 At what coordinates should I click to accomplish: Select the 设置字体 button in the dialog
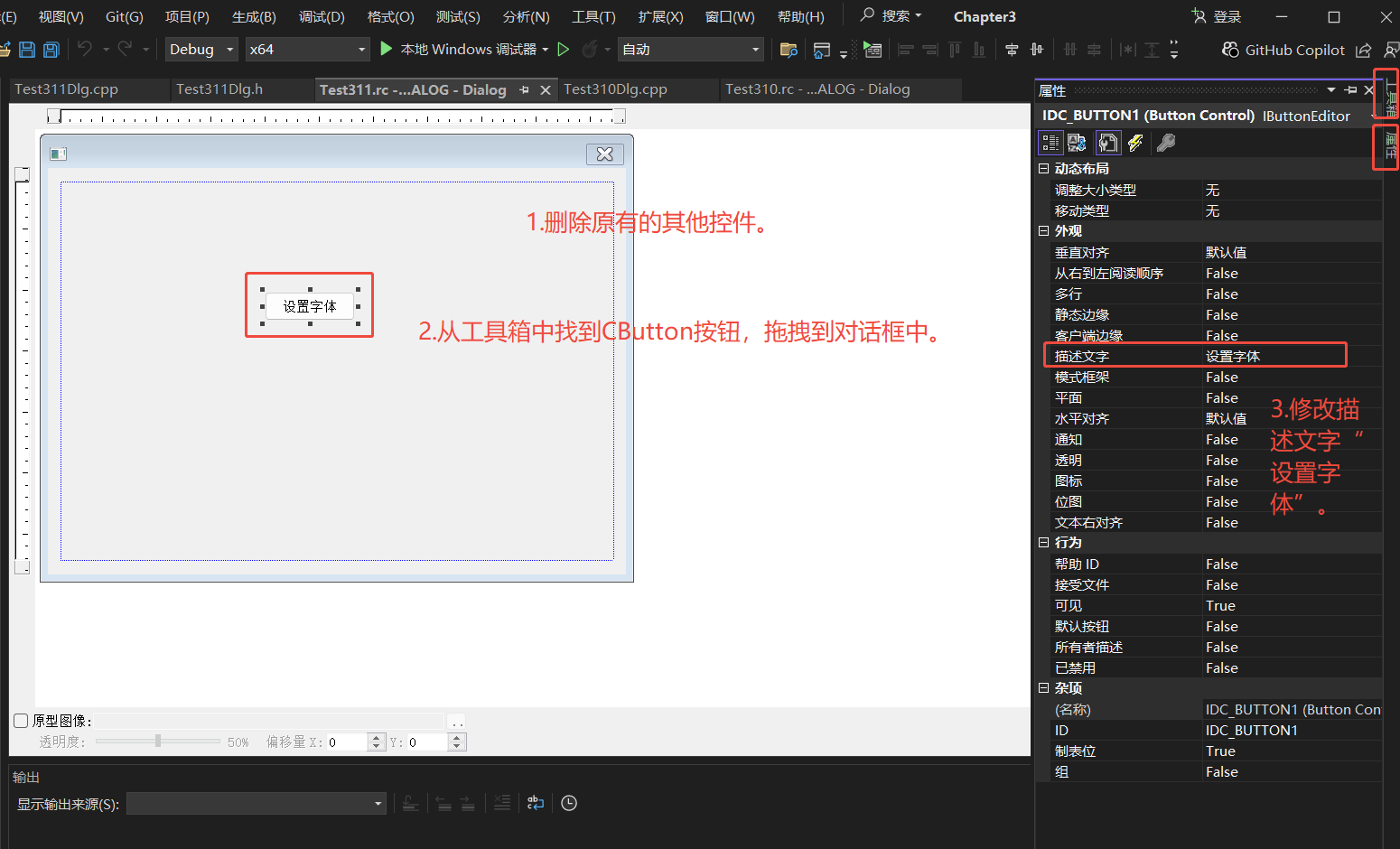309,306
